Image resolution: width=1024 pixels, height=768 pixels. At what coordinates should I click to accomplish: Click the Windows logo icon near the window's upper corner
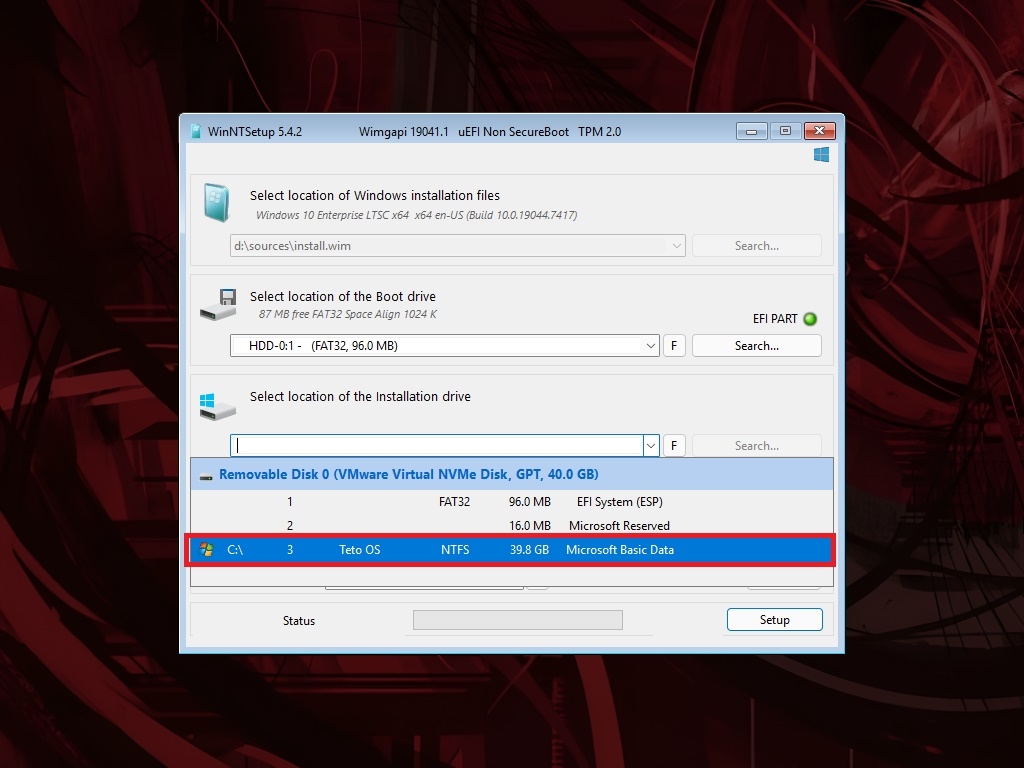[821, 155]
